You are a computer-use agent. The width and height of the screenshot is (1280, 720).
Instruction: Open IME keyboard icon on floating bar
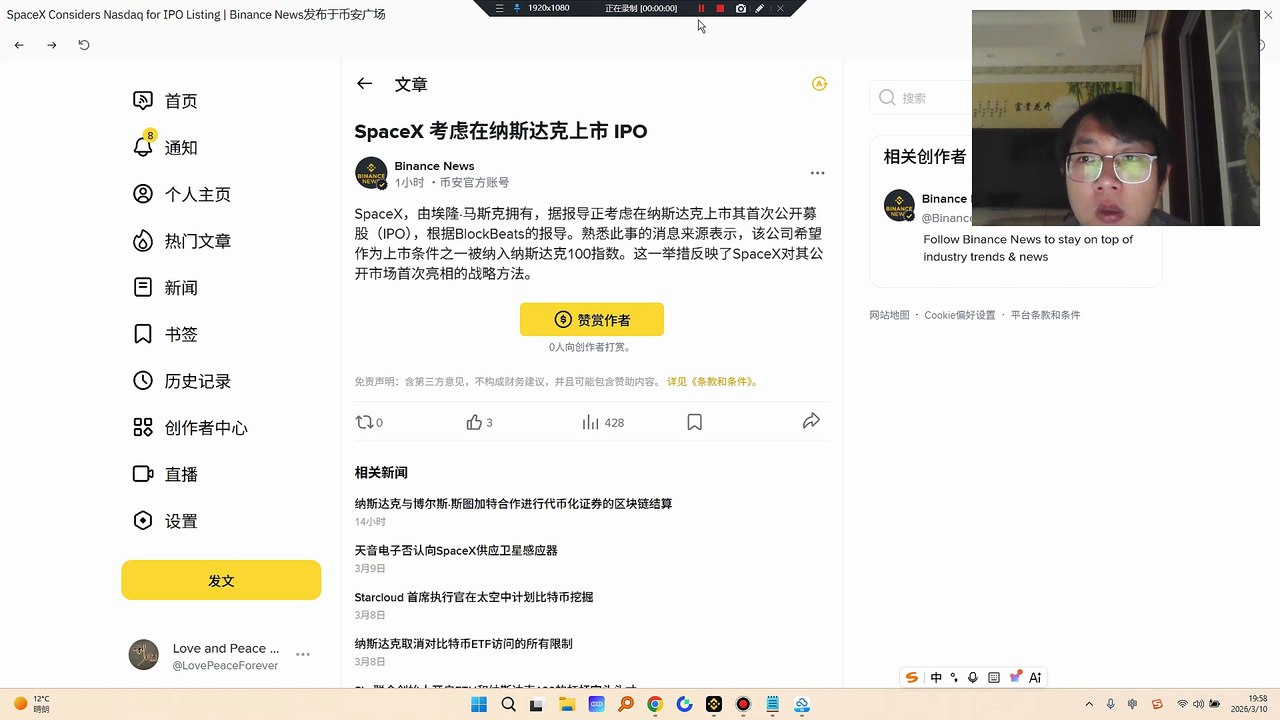pos(993,677)
